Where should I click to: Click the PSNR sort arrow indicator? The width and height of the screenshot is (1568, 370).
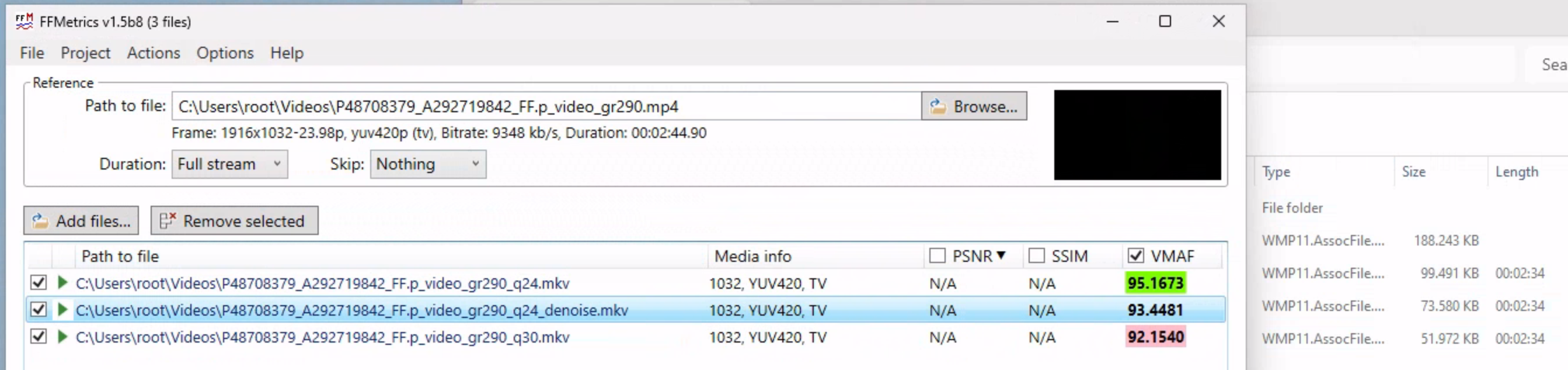click(1001, 255)
